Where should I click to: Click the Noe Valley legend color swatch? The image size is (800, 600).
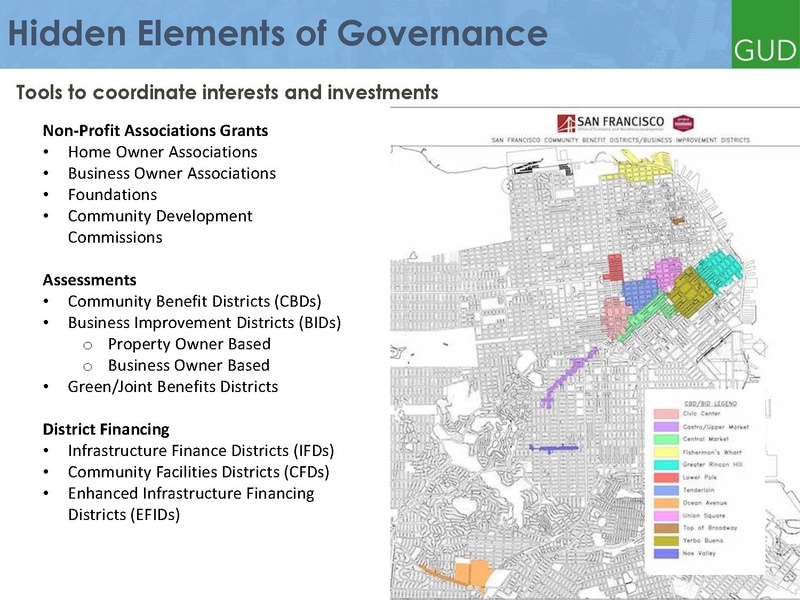pos(666,553)
